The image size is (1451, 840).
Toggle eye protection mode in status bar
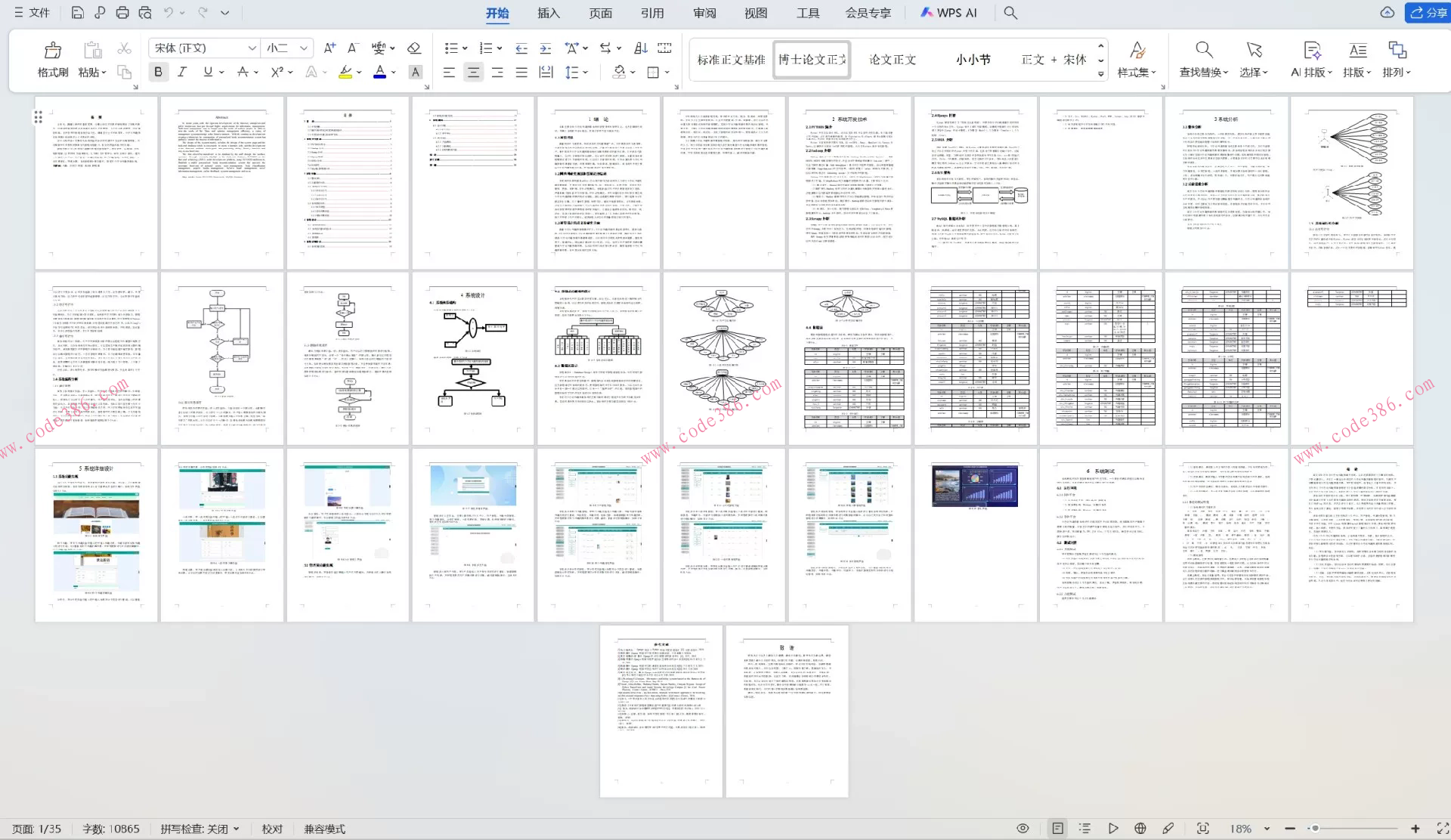click(1023, 829)
